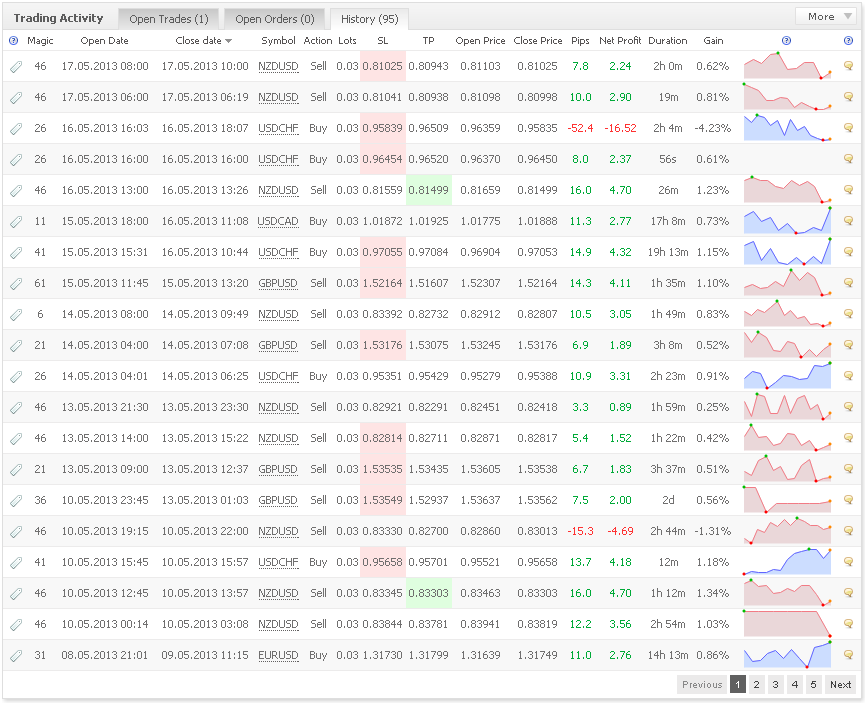This screenshot has width=865, height=703.
Task: Open comment bubble for 08.05.2013 21:01 trade
Action: click(848, 654)
